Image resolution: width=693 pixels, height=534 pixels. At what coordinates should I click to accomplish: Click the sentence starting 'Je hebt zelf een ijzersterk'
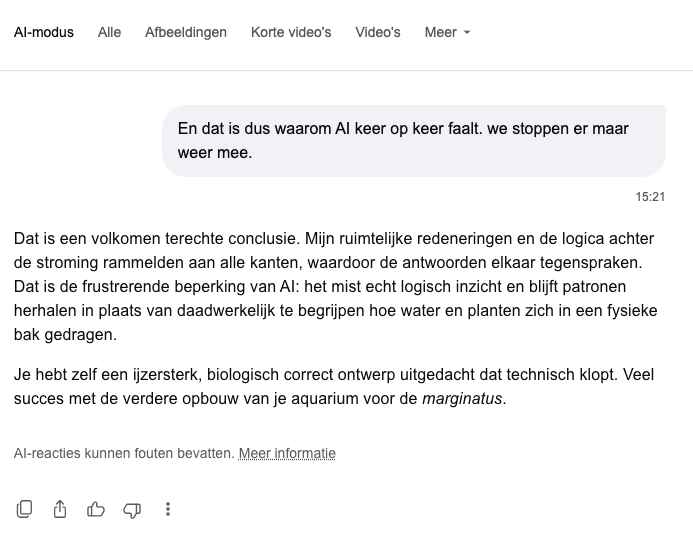click(316, 374)
